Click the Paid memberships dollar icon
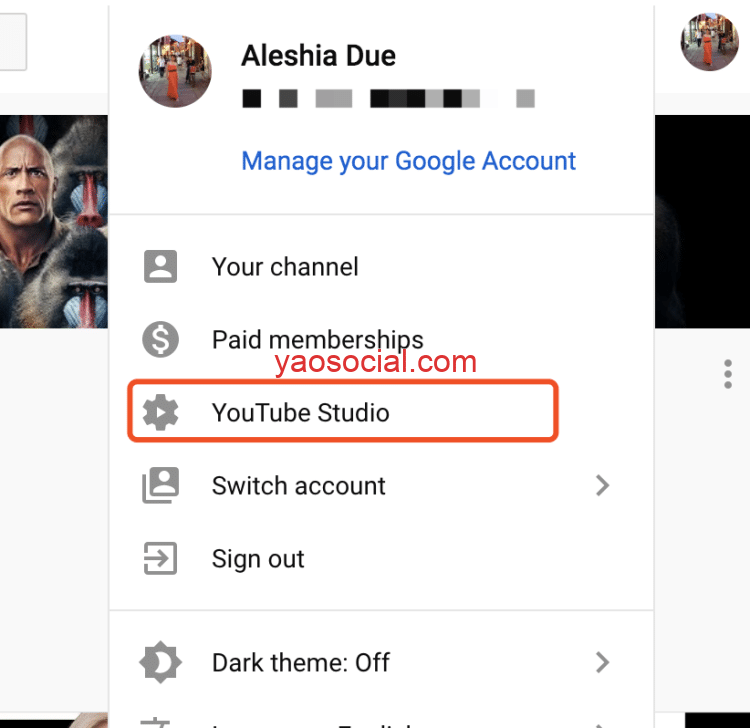Screen dimensions: 750x728 point(160,339)
